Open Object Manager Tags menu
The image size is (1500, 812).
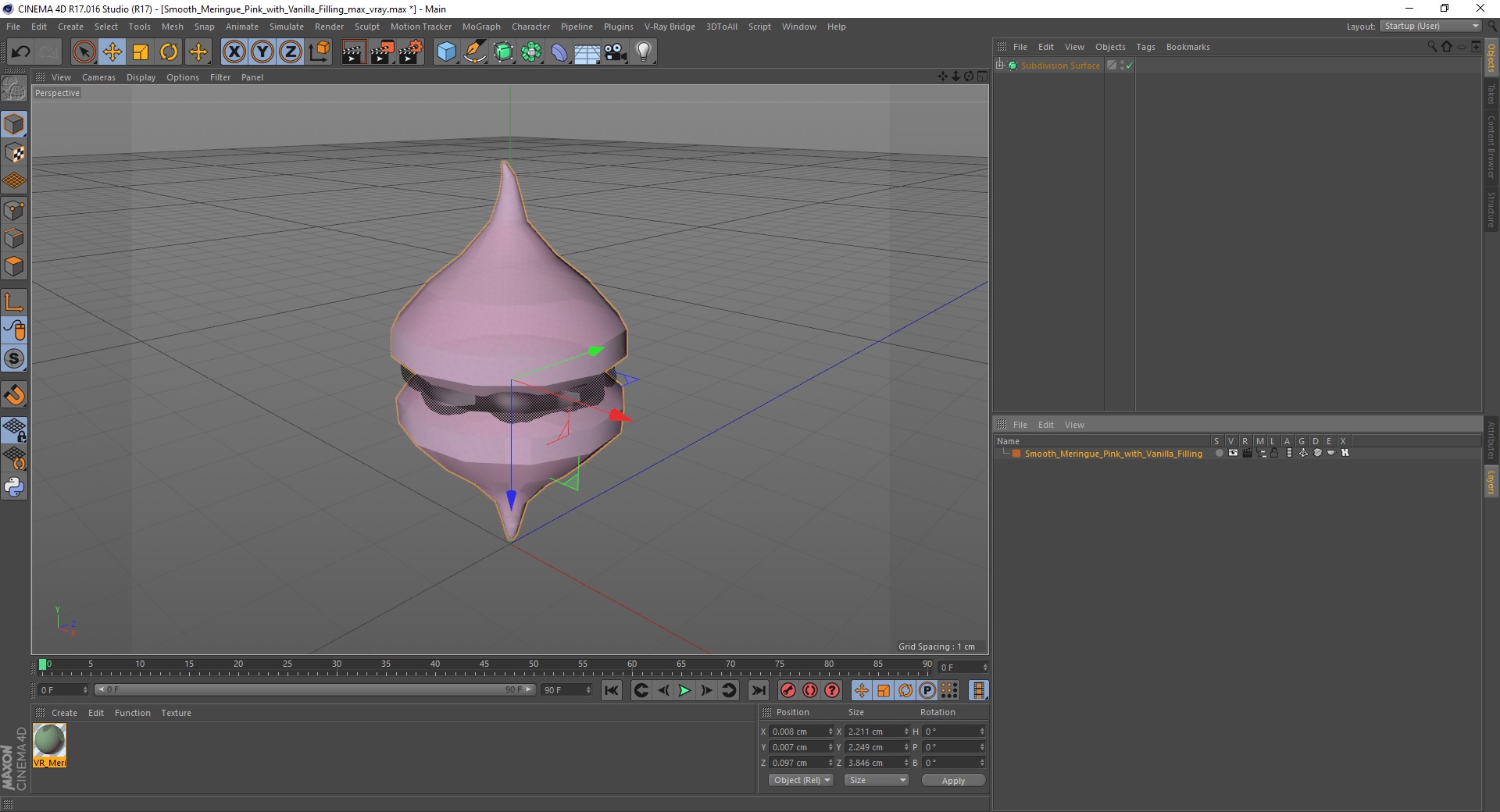point(1145,47)
